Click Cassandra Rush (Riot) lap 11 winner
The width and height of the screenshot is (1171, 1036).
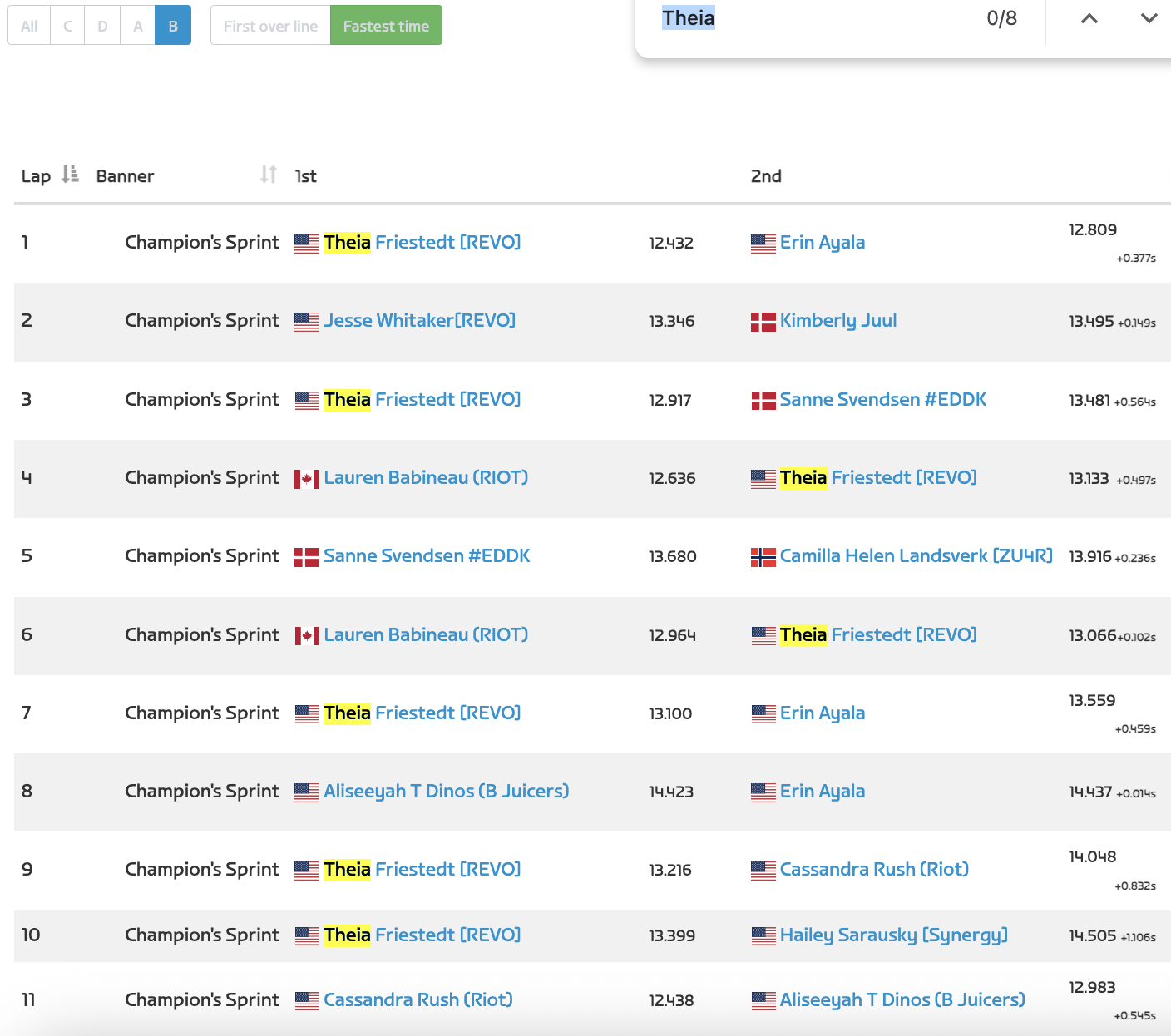point(418,1000)
